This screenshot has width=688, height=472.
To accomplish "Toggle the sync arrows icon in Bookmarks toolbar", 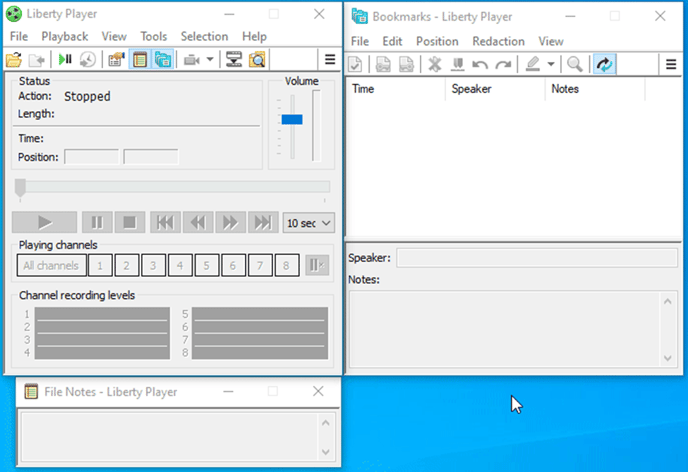I will tap(604, 64).
